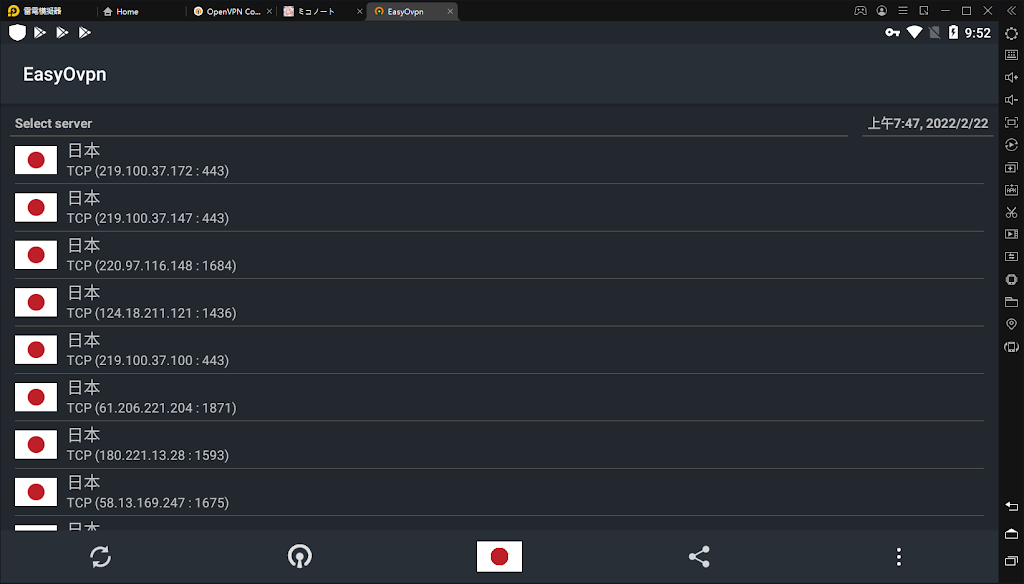Image resolution: width=1024 pixels, height=584 pixels.
Task: Click the Wi-Fi icon in status bar
Action: pyautogui.click(x=914, y=32)
